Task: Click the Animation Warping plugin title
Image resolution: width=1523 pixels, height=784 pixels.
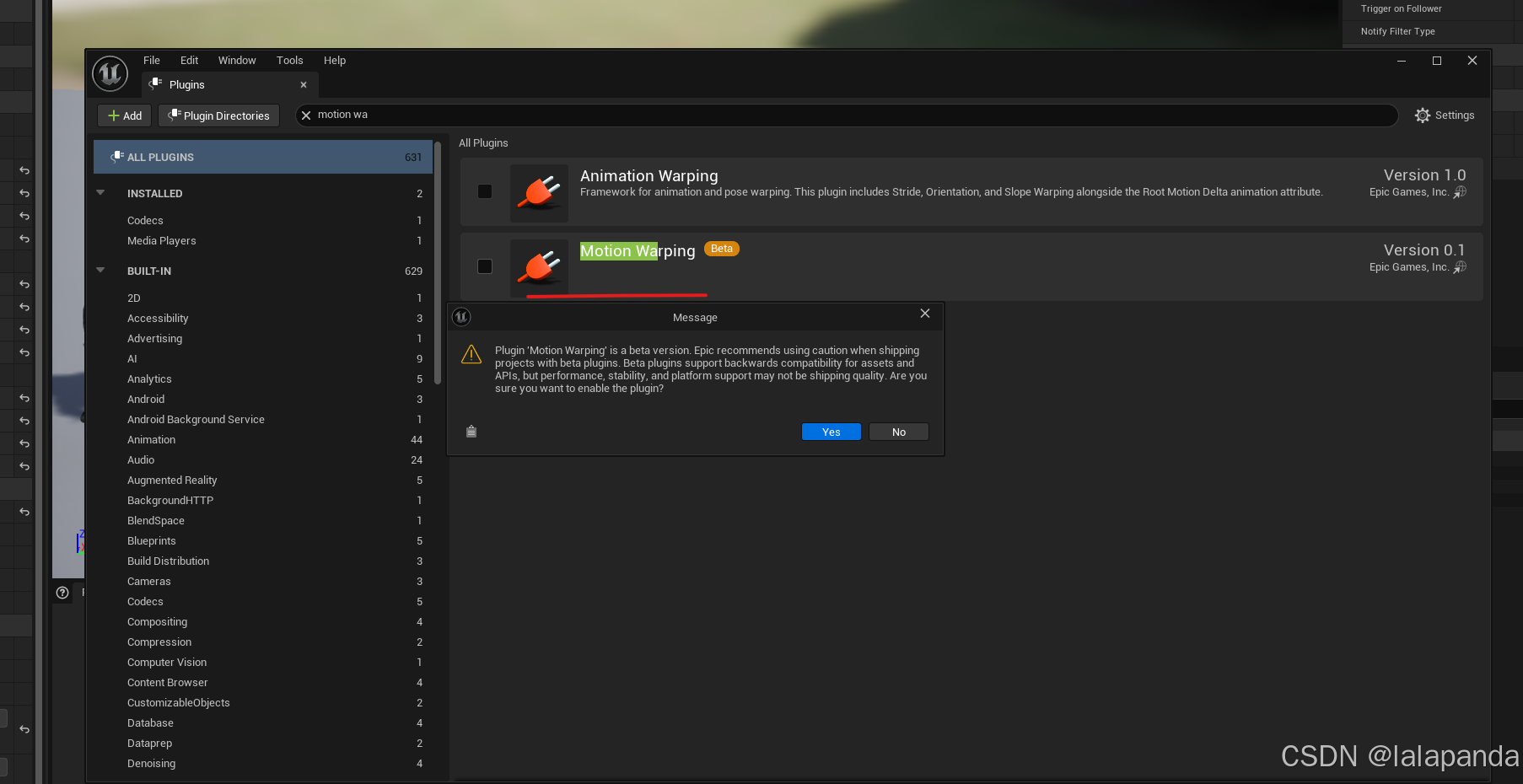Action: [649, 176]
